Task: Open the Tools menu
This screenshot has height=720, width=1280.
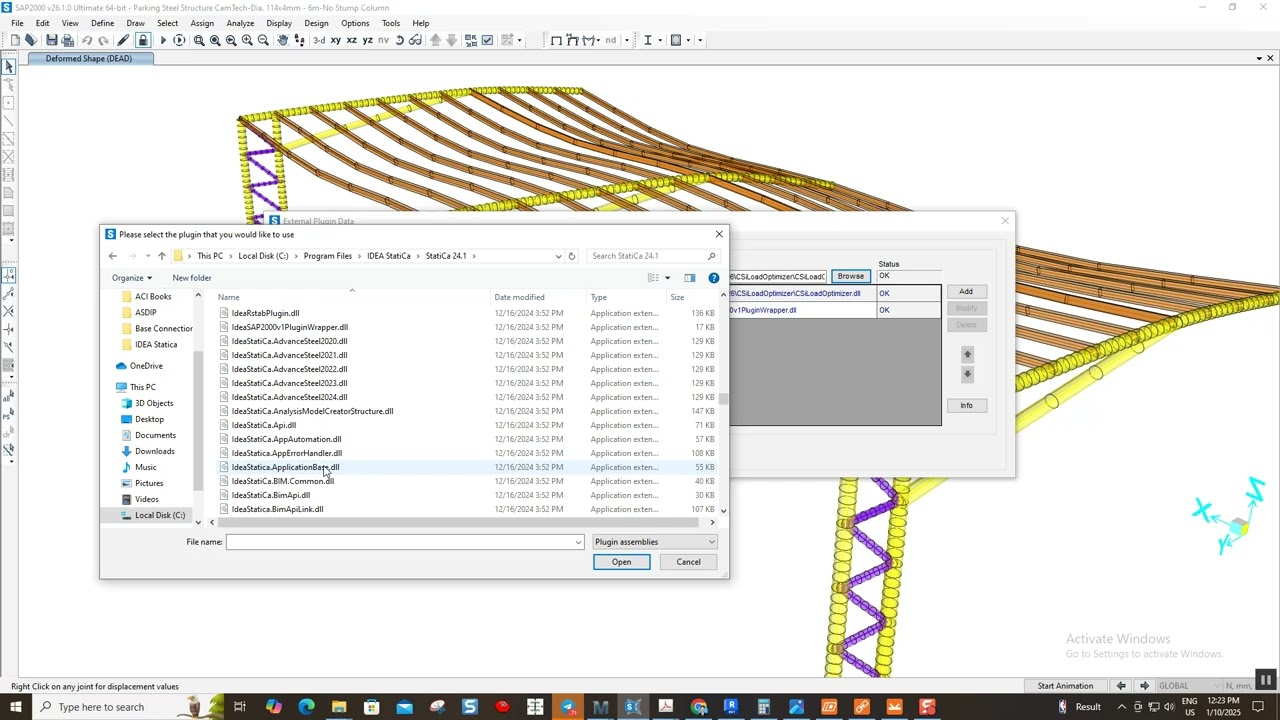Action: 391,23
